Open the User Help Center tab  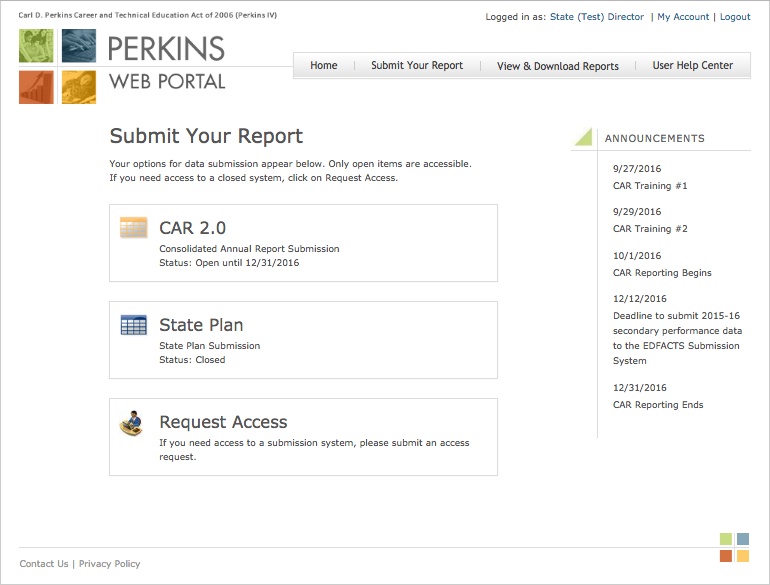(x=693, y=66)
